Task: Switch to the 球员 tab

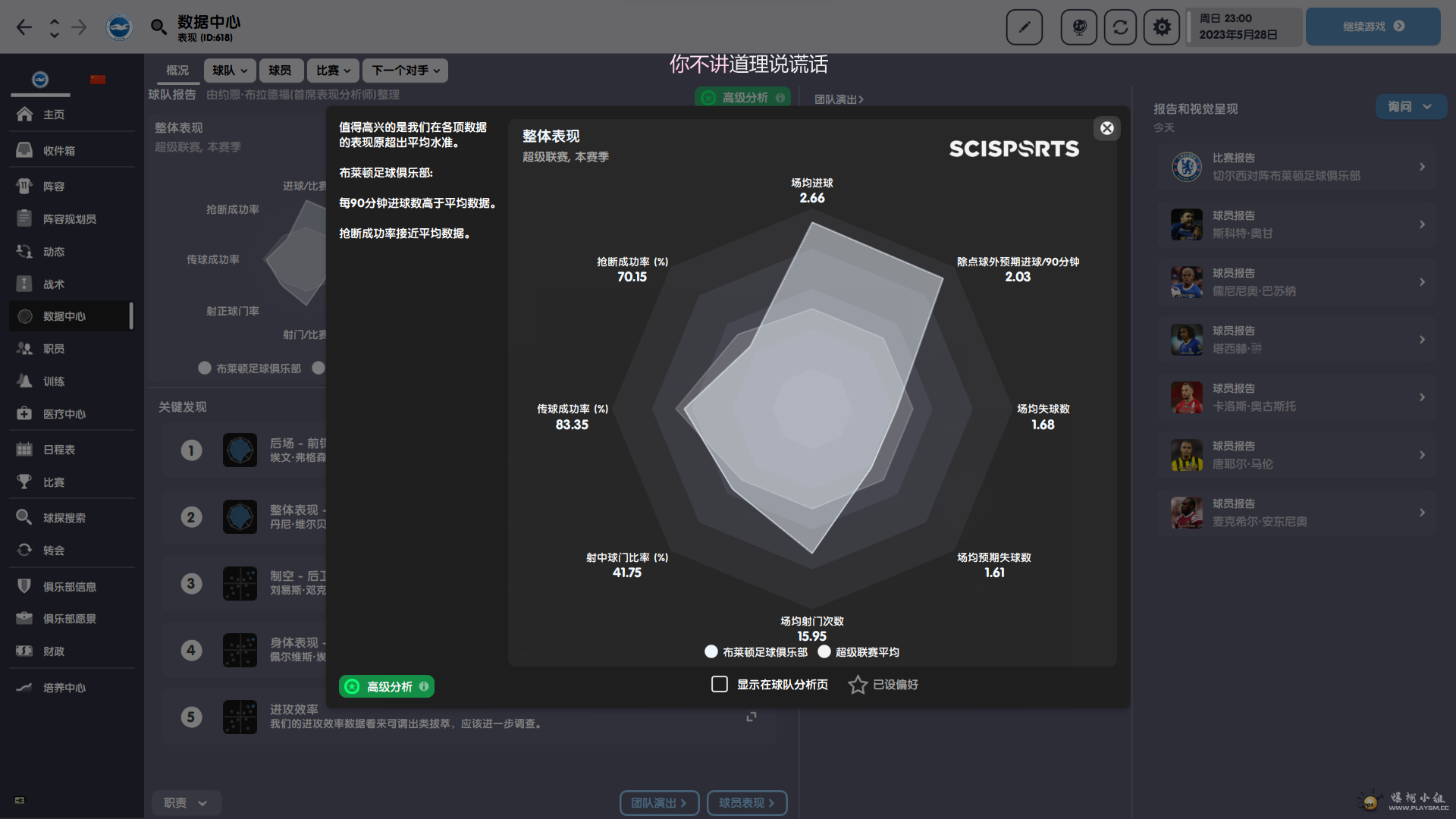Action: tap(280, 71)
